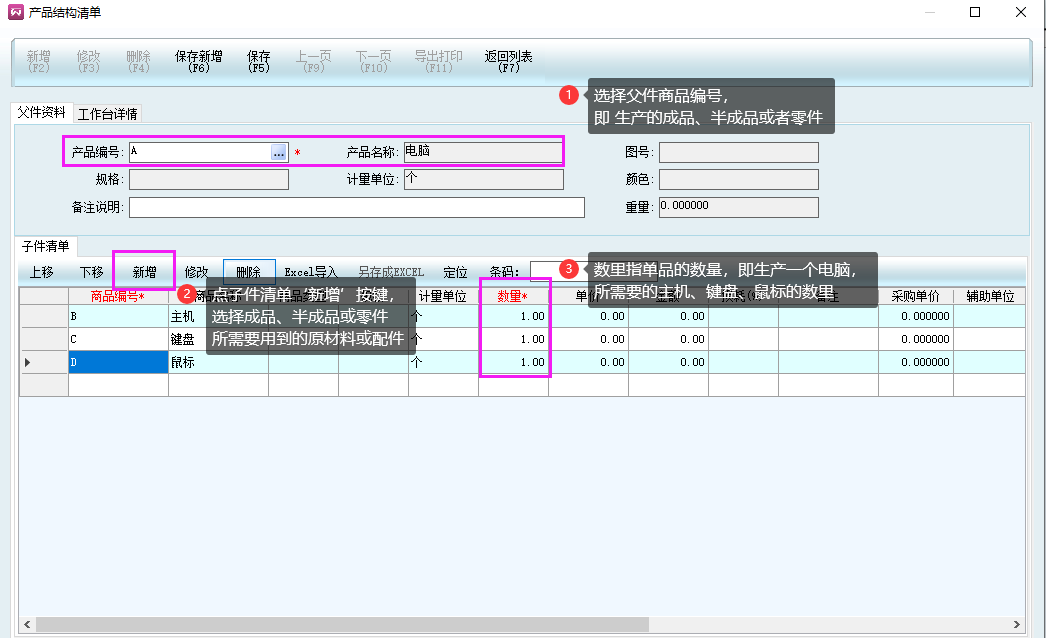
Task: Click the 数量 cell for 键盘 row
Action: tap(513, 339)
